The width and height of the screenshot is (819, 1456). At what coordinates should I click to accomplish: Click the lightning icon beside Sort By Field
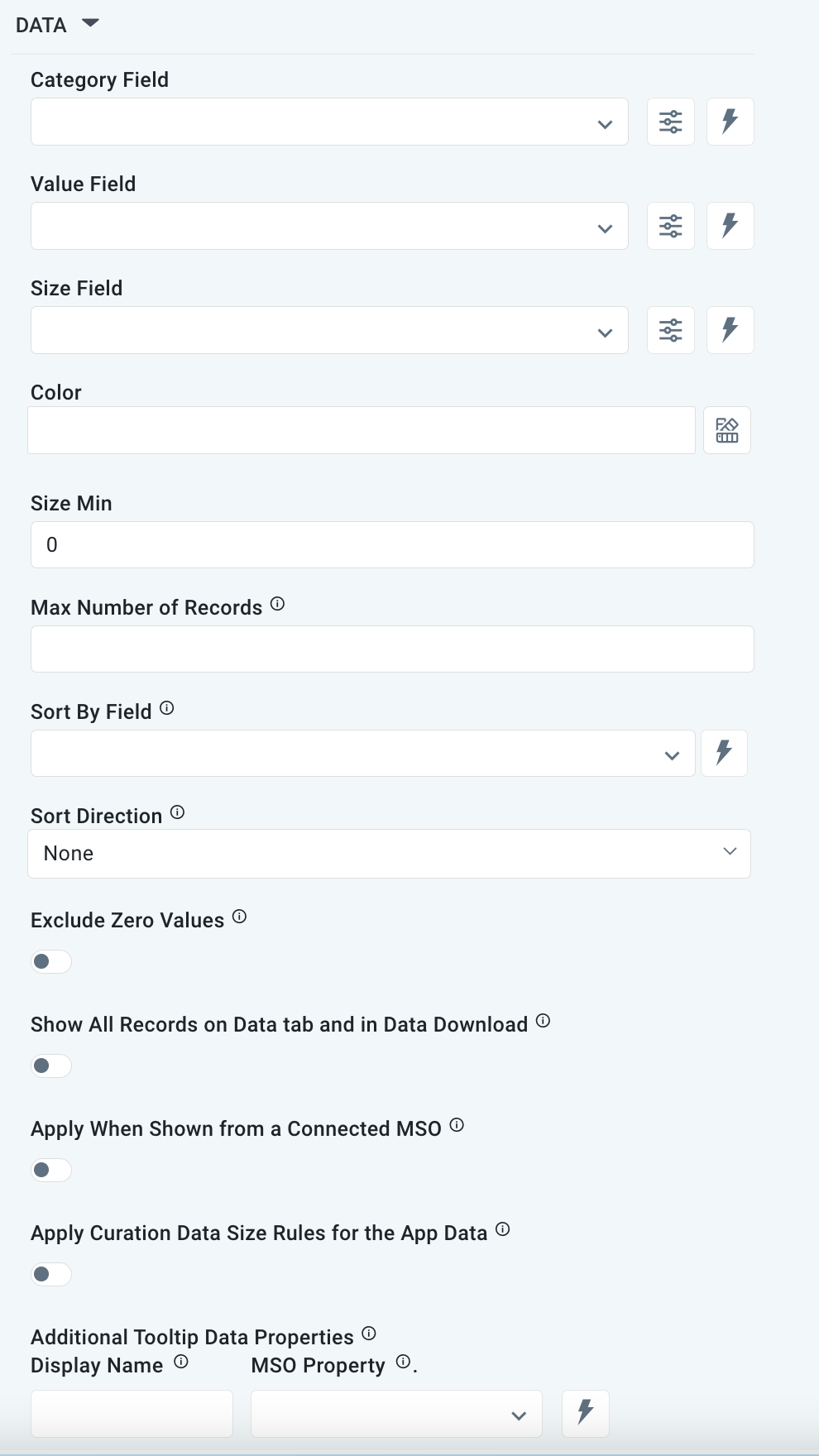[724, 753]
